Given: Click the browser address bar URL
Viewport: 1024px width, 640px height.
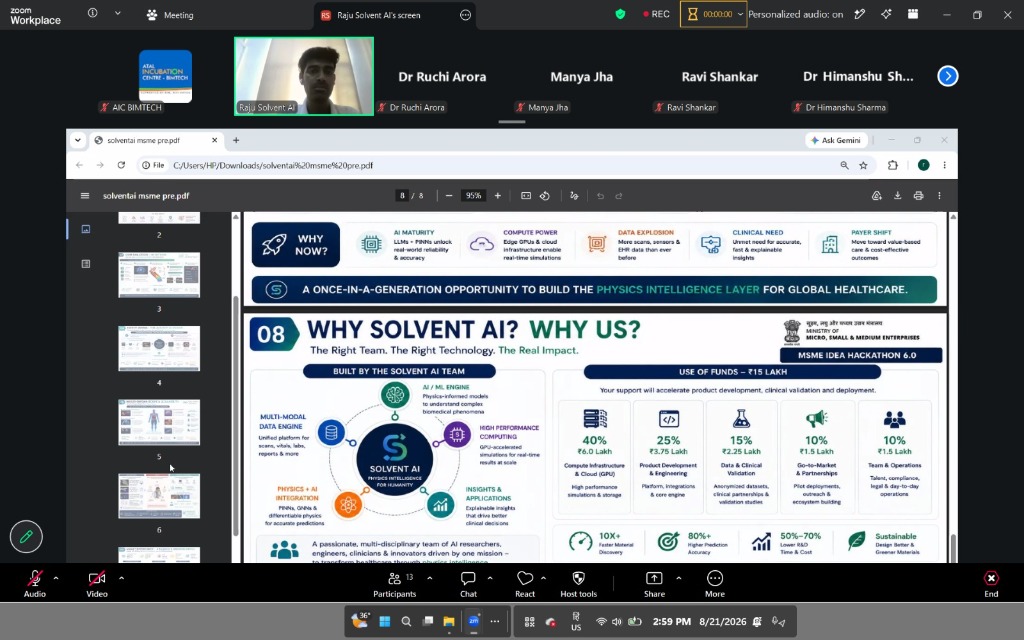Looking at the screenshot, I should click(273, 166).
